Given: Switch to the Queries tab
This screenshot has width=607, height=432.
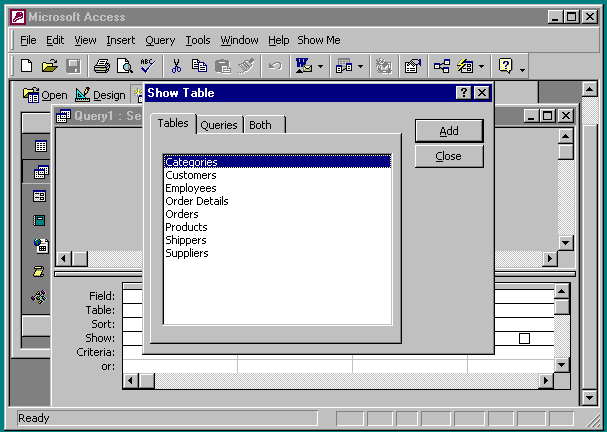Looking at the screenshot, I should (x=219, y=125).
